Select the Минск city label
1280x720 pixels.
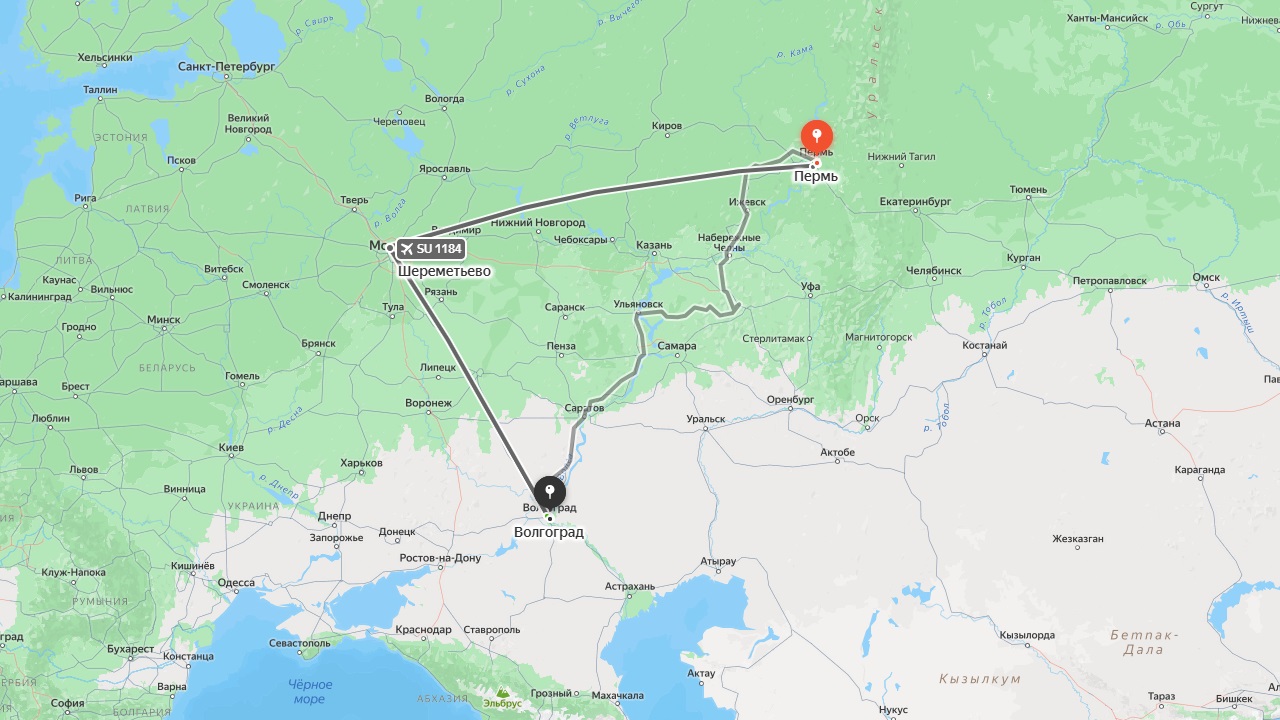tap(164, 320)
